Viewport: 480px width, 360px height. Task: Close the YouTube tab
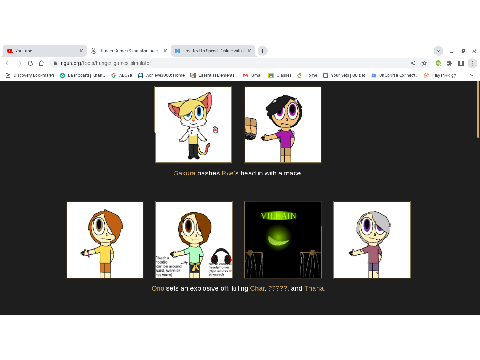(81, 51)
